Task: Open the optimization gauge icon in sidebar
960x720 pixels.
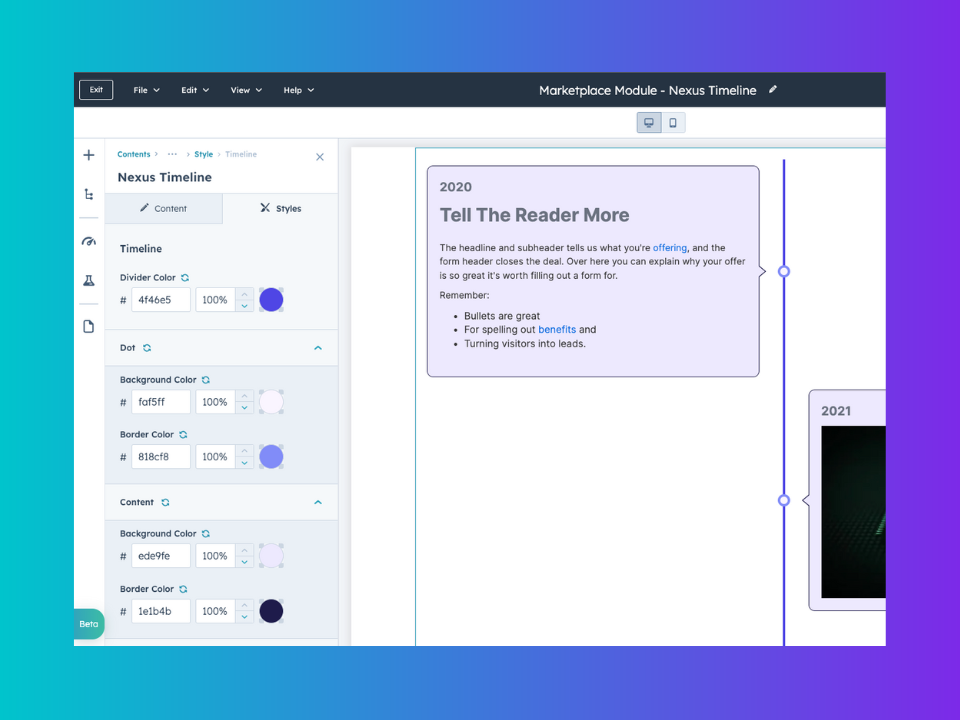Action: [x=89, y=241]
